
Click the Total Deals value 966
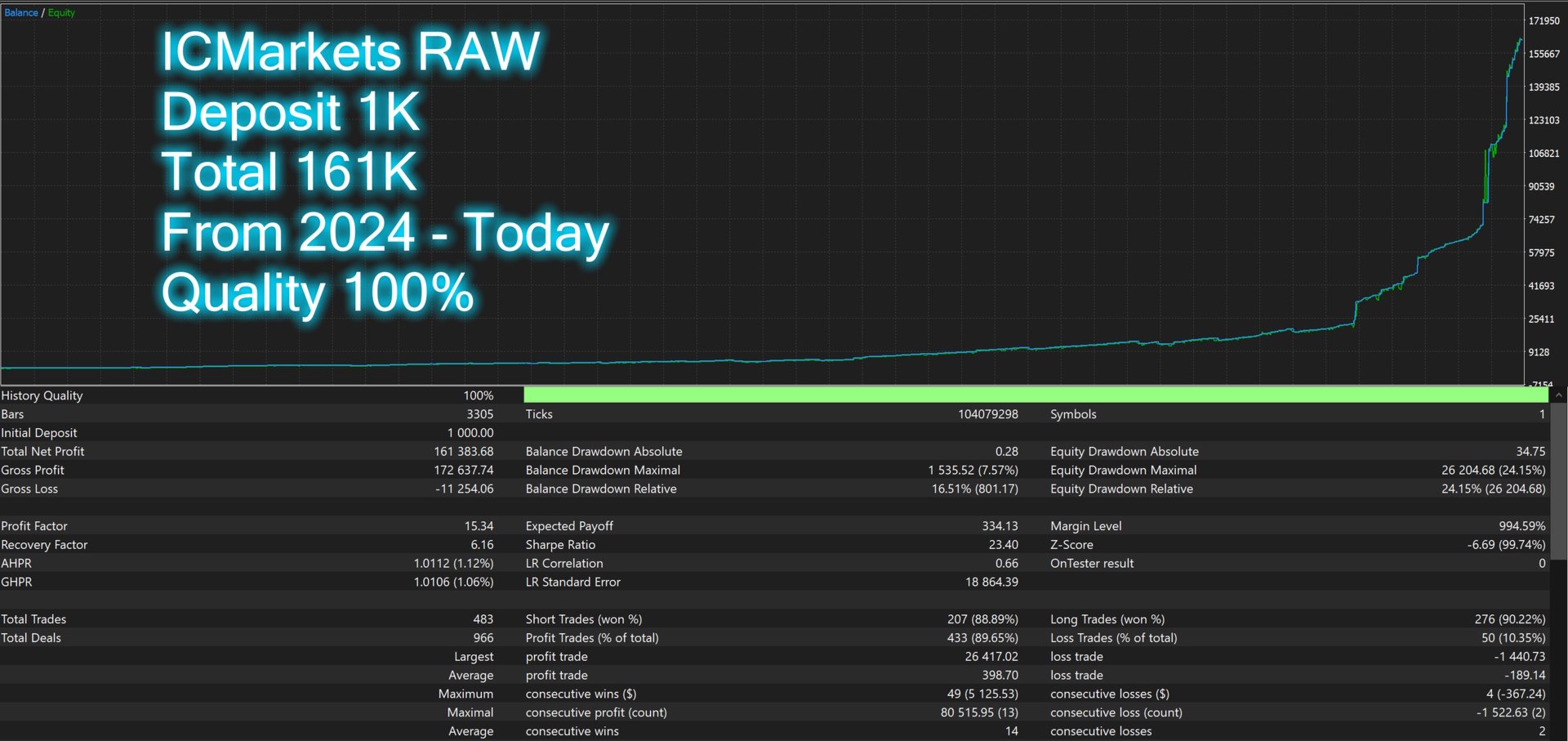click(483, 638)
